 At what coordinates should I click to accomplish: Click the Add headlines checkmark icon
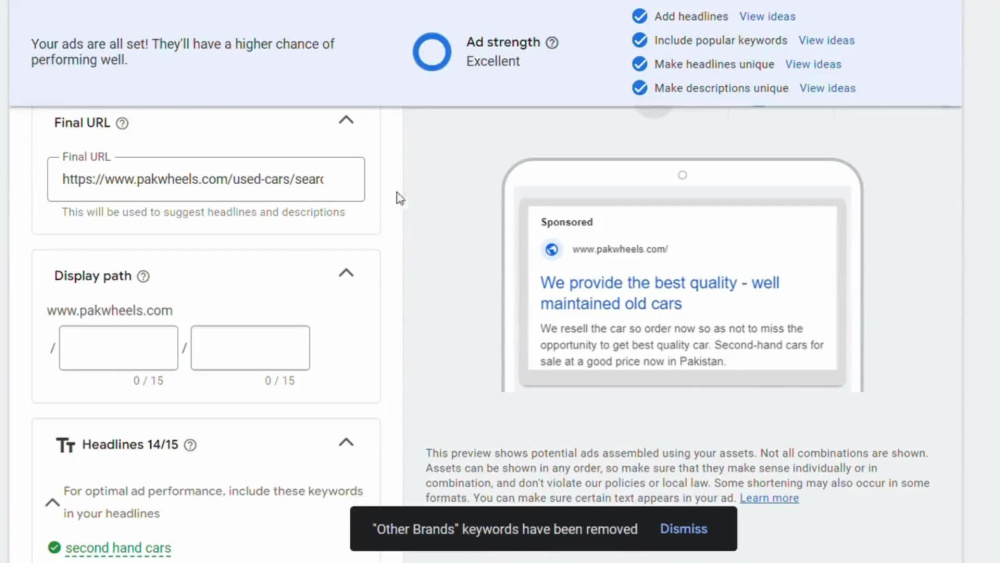pos(640,17)
